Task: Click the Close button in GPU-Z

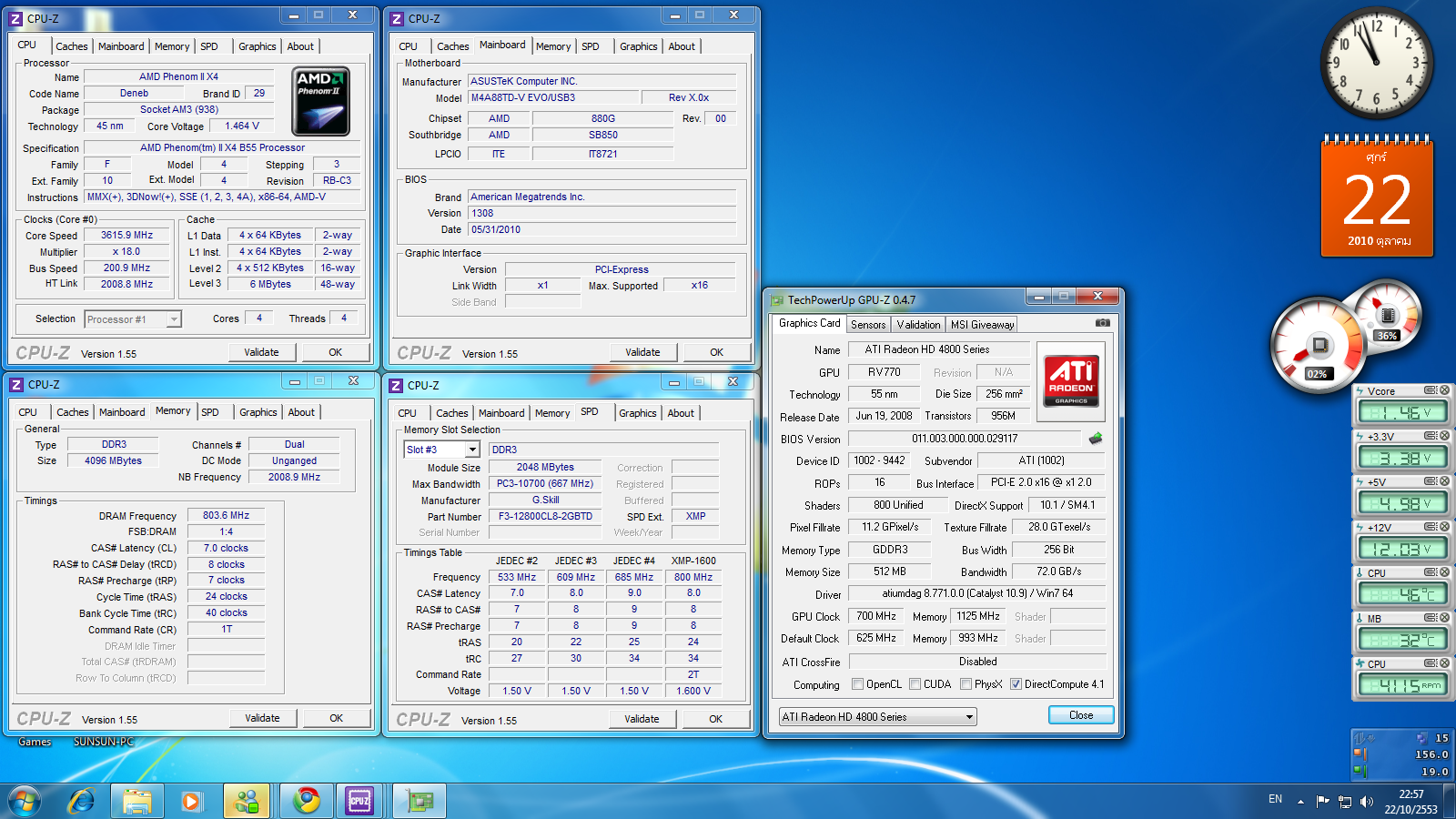Action: pyautogui.click(x=1080, y=715)
